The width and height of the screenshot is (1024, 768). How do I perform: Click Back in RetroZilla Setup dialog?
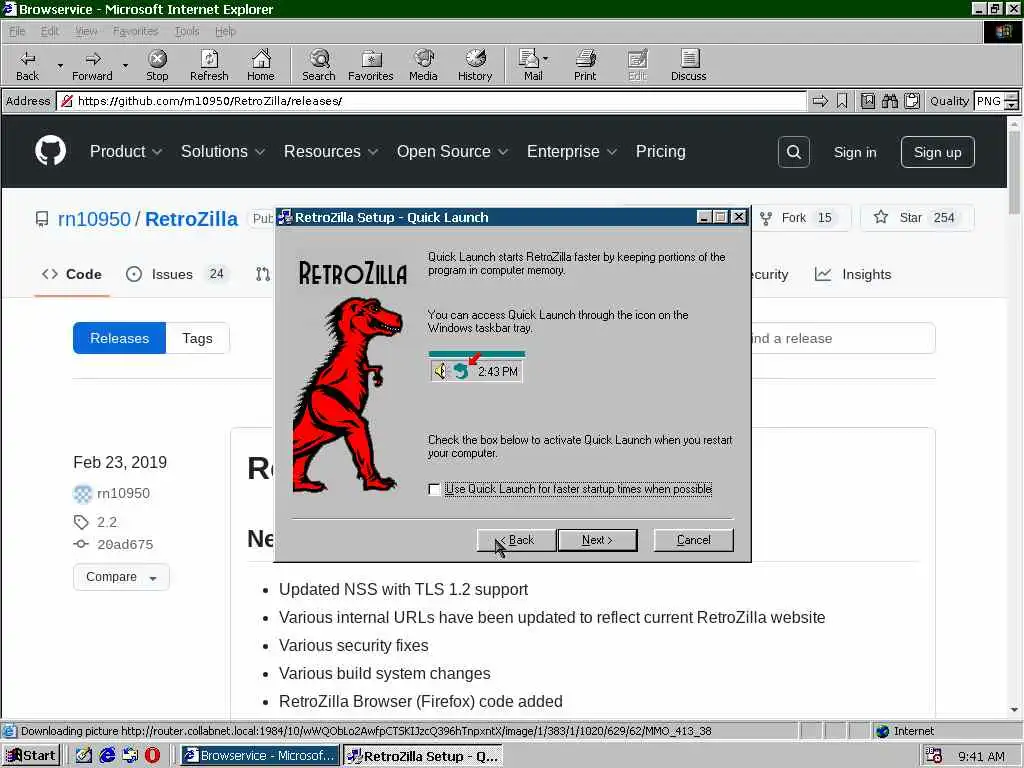517,540
